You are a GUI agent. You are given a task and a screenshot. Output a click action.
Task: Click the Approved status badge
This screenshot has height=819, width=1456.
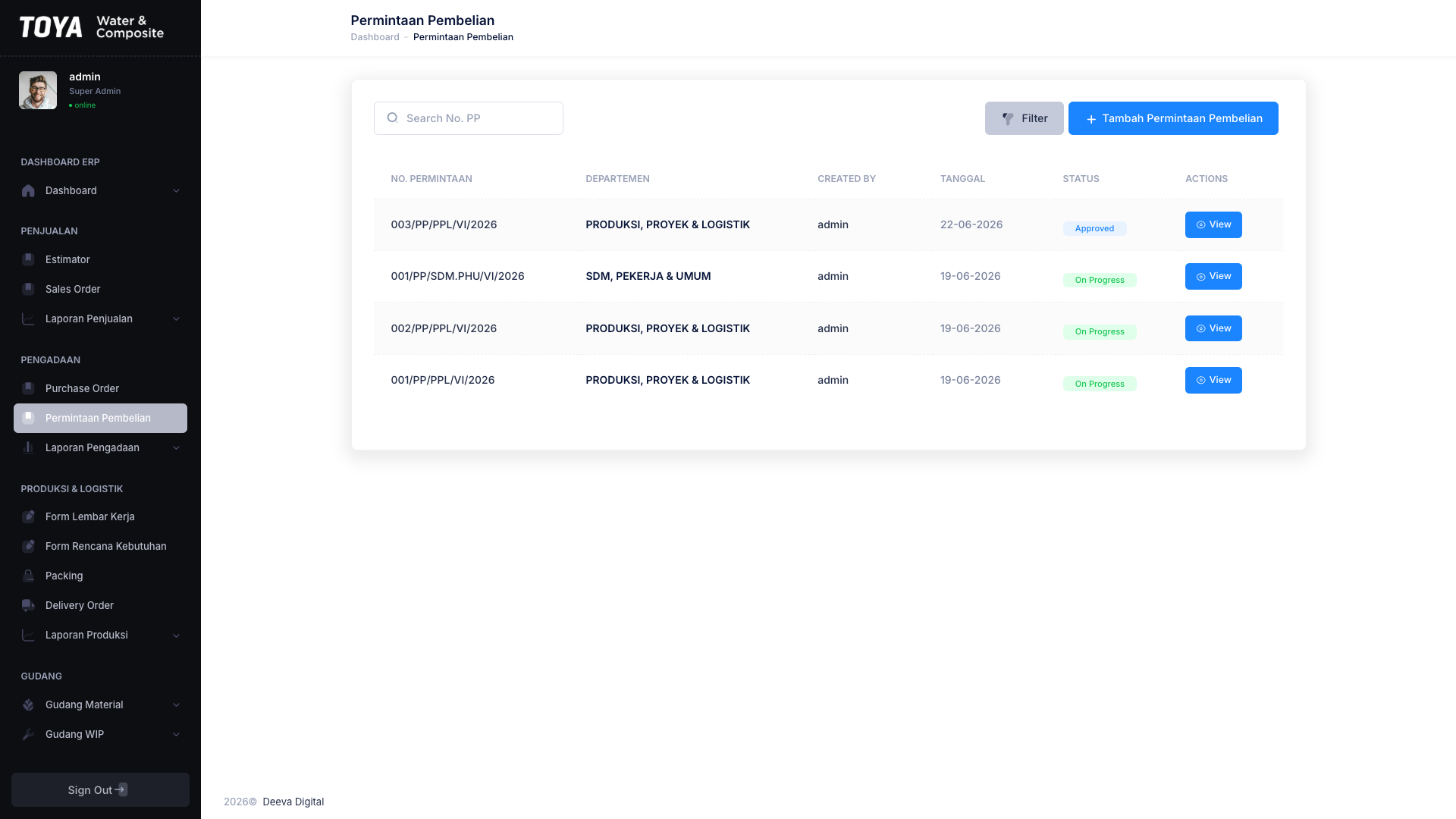(x=1094, y=228)
